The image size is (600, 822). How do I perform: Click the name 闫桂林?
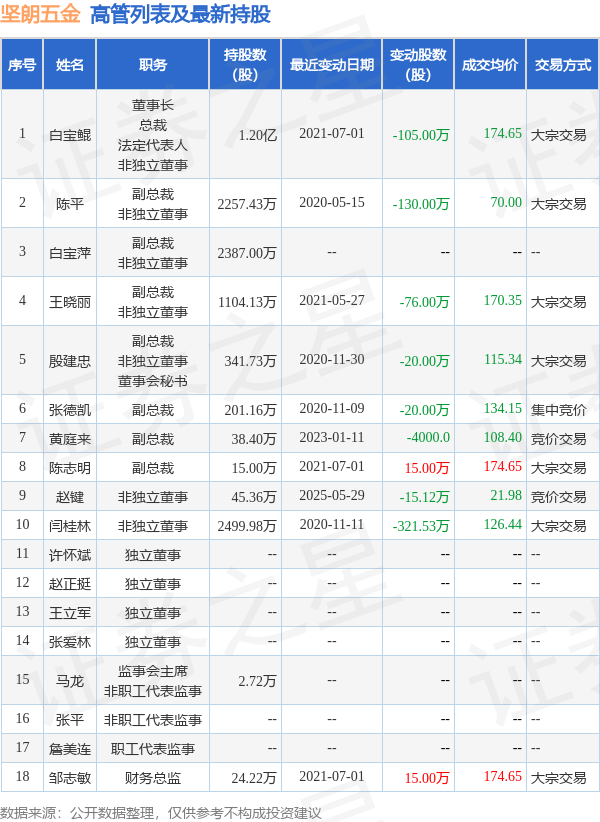pos(70,526)
